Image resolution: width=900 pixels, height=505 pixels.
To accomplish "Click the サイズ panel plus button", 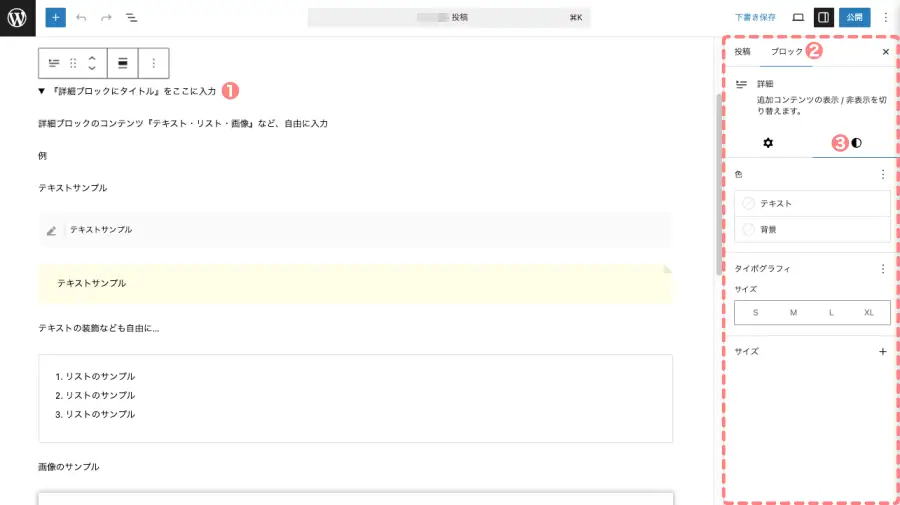I will point(882,352).
